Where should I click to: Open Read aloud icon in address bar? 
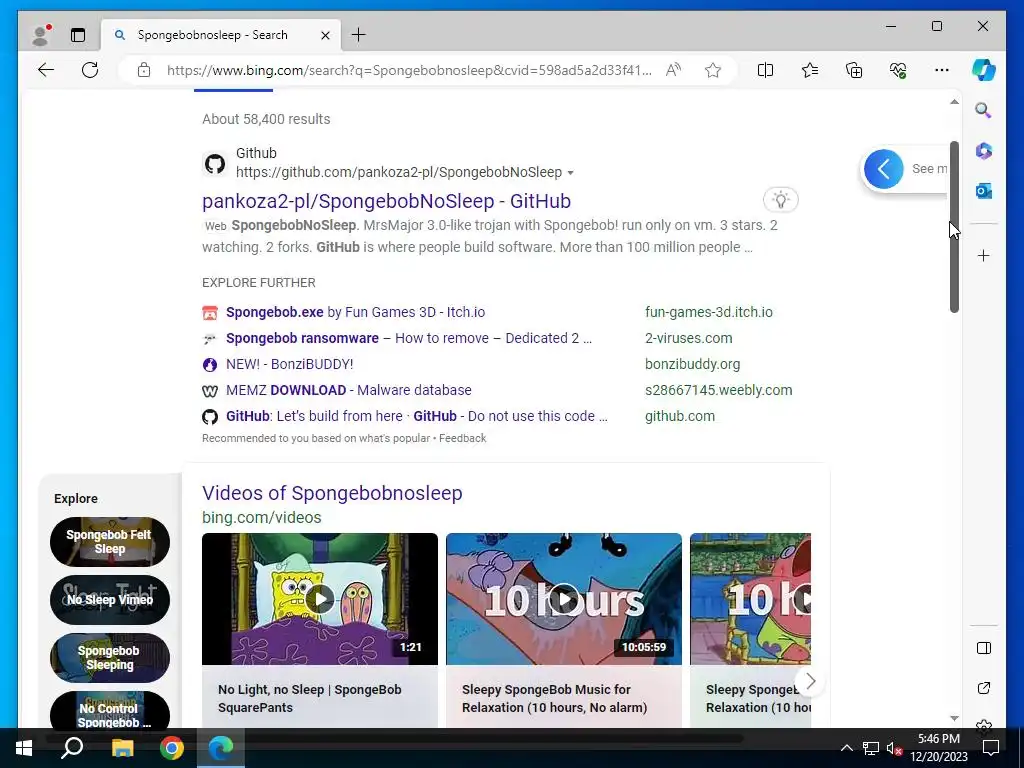coord(673,70)
